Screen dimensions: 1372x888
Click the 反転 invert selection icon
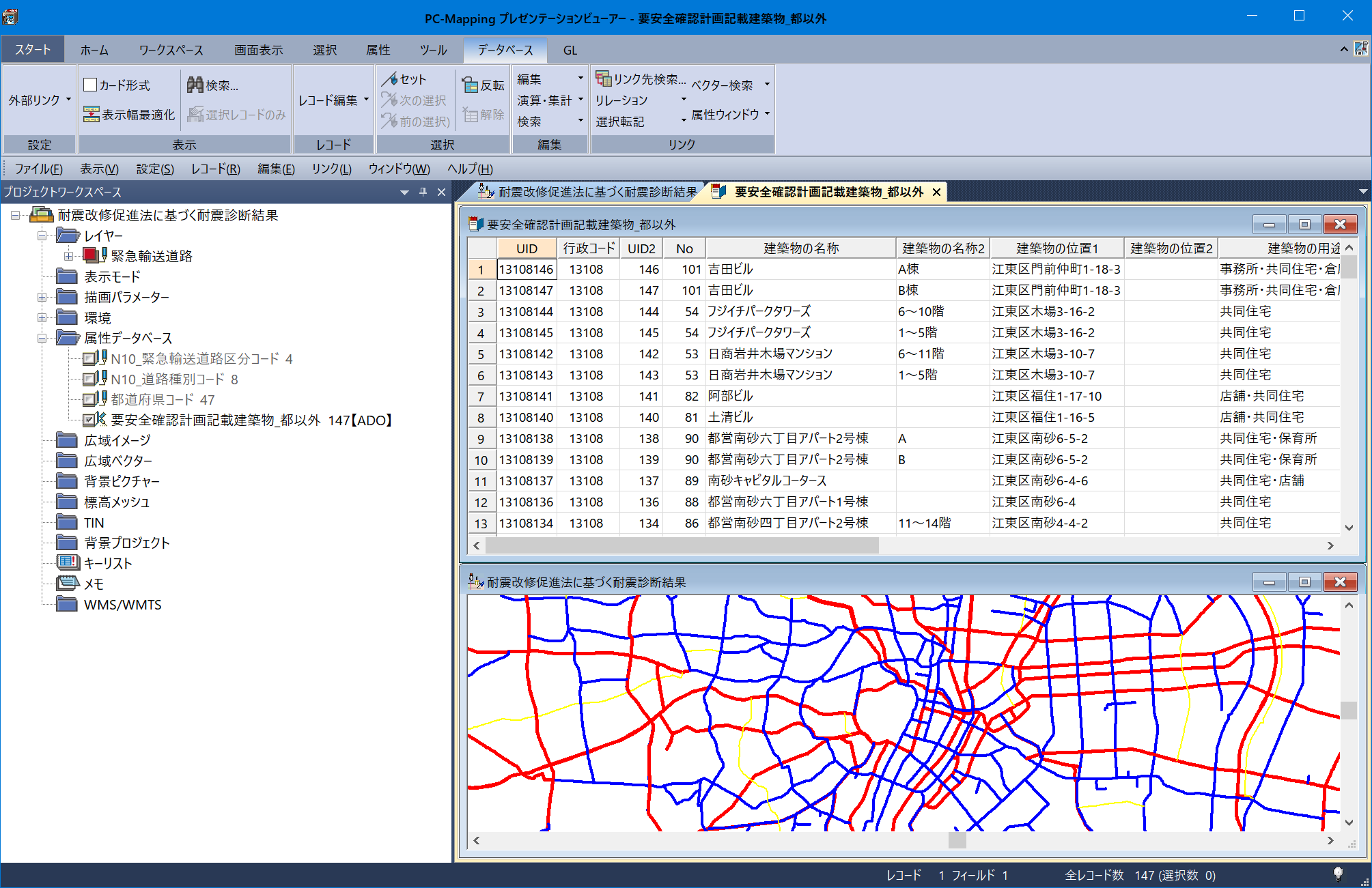coord(470,85)
